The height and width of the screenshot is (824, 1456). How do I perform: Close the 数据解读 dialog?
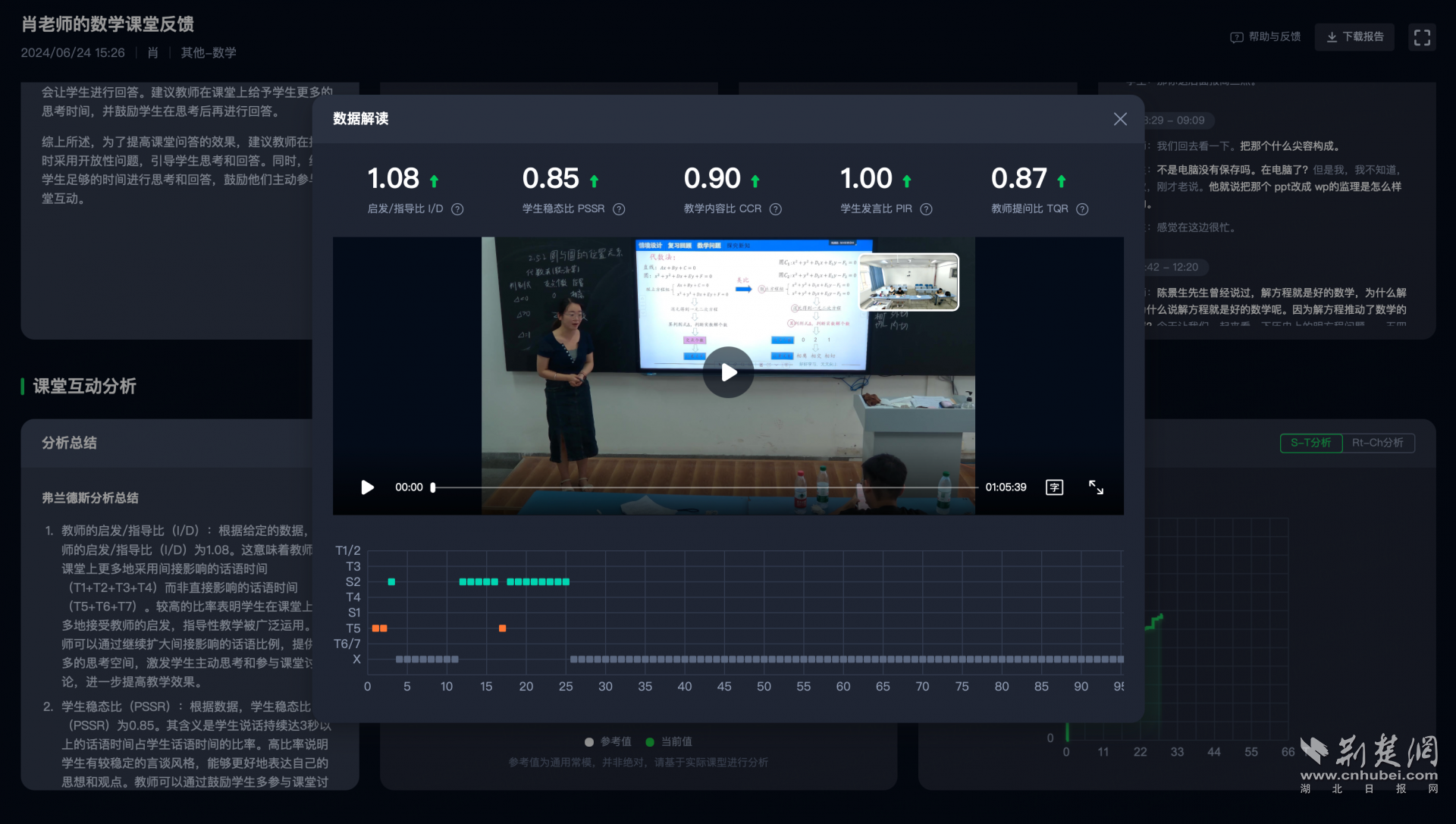pos(1120,119)
